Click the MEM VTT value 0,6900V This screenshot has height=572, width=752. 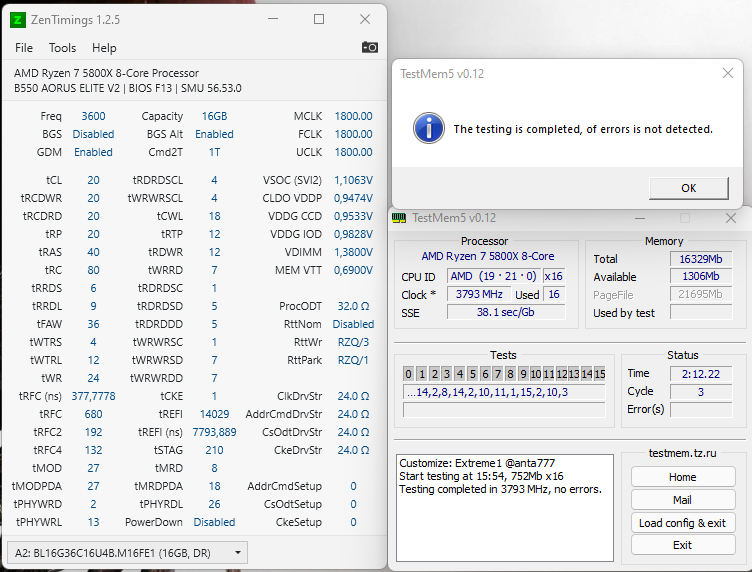353,270
